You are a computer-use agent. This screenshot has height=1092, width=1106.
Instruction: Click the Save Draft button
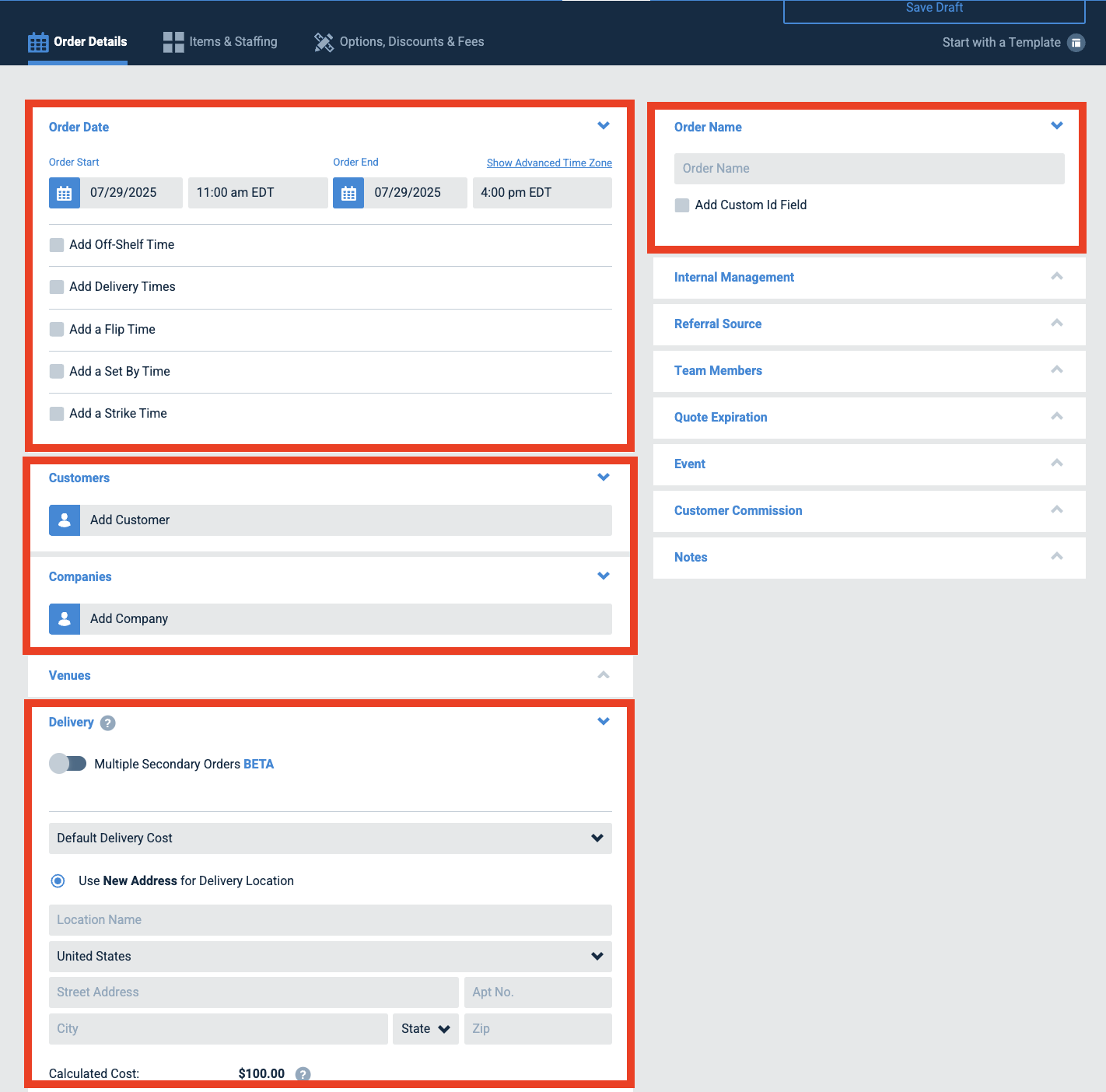pyautogui.click(x=934, y=11)
